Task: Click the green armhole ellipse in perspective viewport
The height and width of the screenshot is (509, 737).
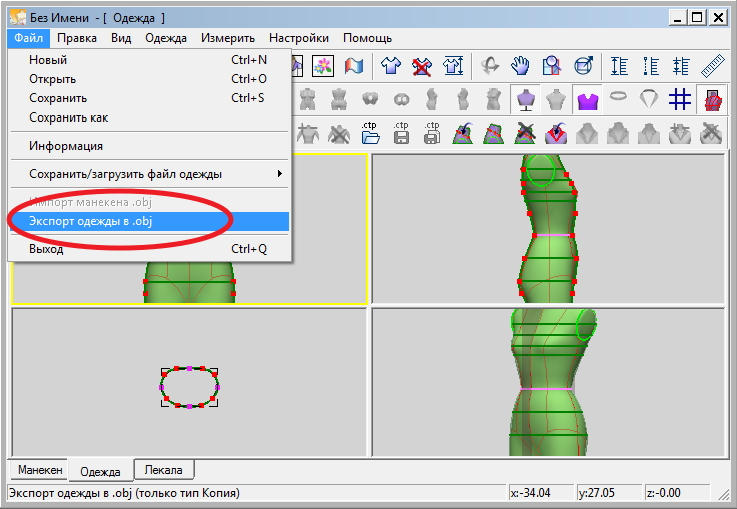Action: [x=586, y=324]
